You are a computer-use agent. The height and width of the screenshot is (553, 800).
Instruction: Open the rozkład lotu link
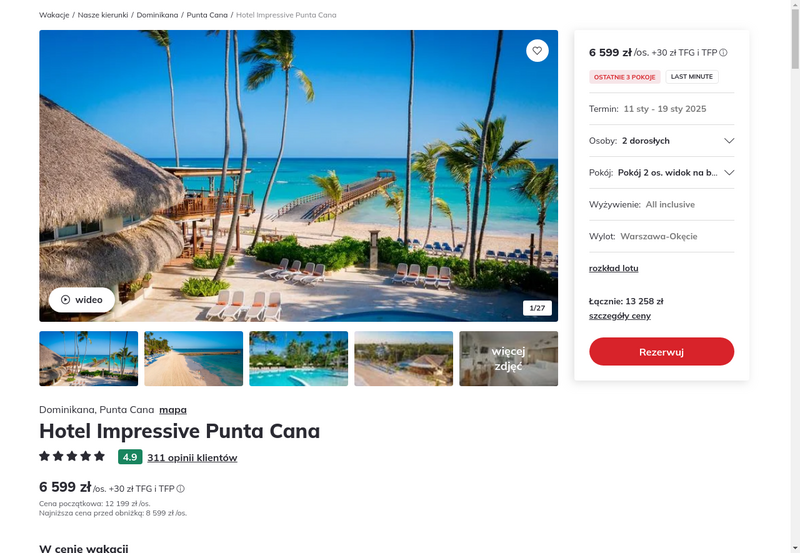[613, 268]
